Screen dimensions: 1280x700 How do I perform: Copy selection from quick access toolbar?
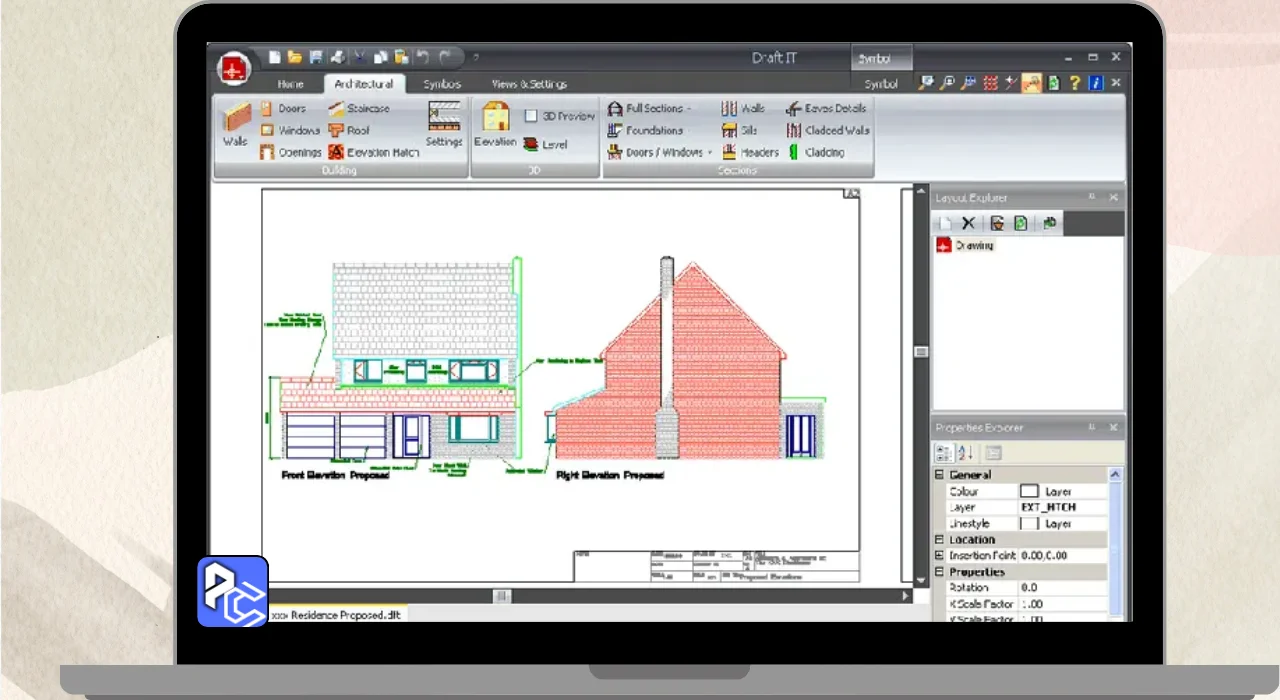coord(381,58)
